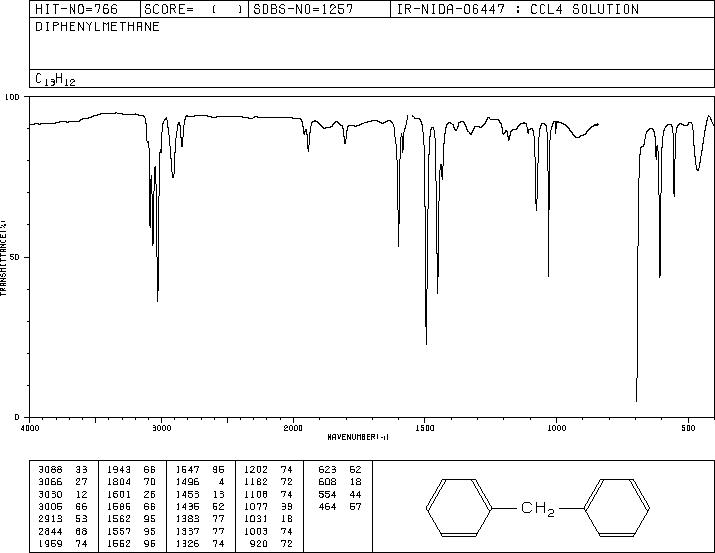Select peak table entry 1453
The height and width of the screenshot is (553, 715).
point(200,494)
